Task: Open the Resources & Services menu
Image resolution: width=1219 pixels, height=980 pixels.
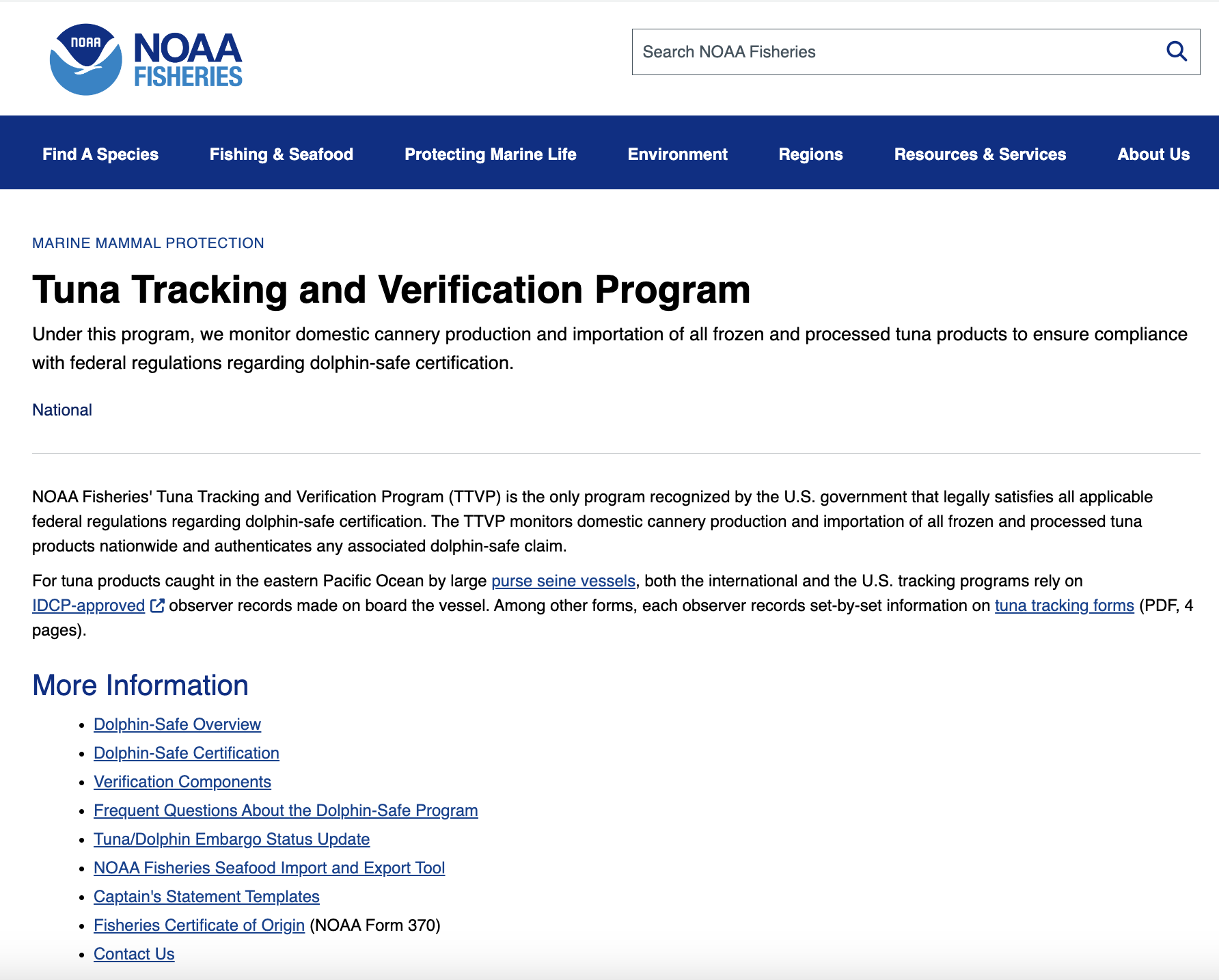Action: pos(980,154)
